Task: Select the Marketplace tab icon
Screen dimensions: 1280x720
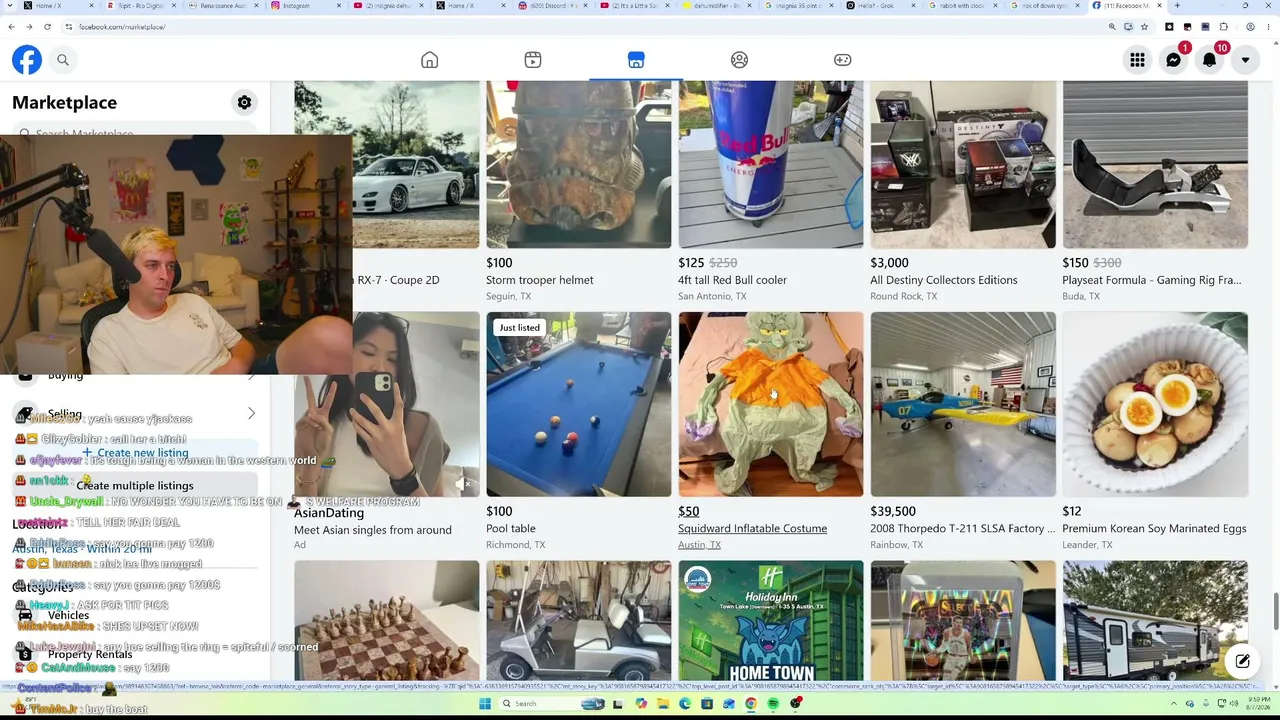Action: tap(636, 60)
